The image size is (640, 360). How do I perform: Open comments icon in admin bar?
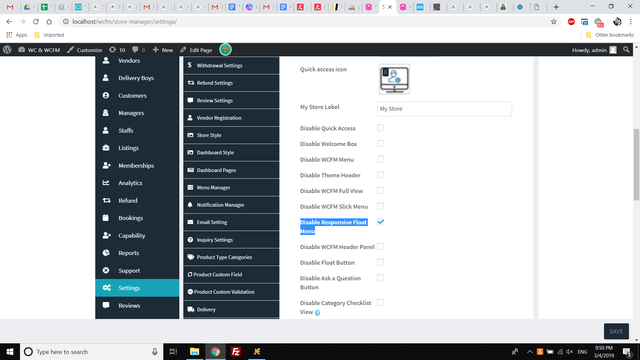(138, 50)
